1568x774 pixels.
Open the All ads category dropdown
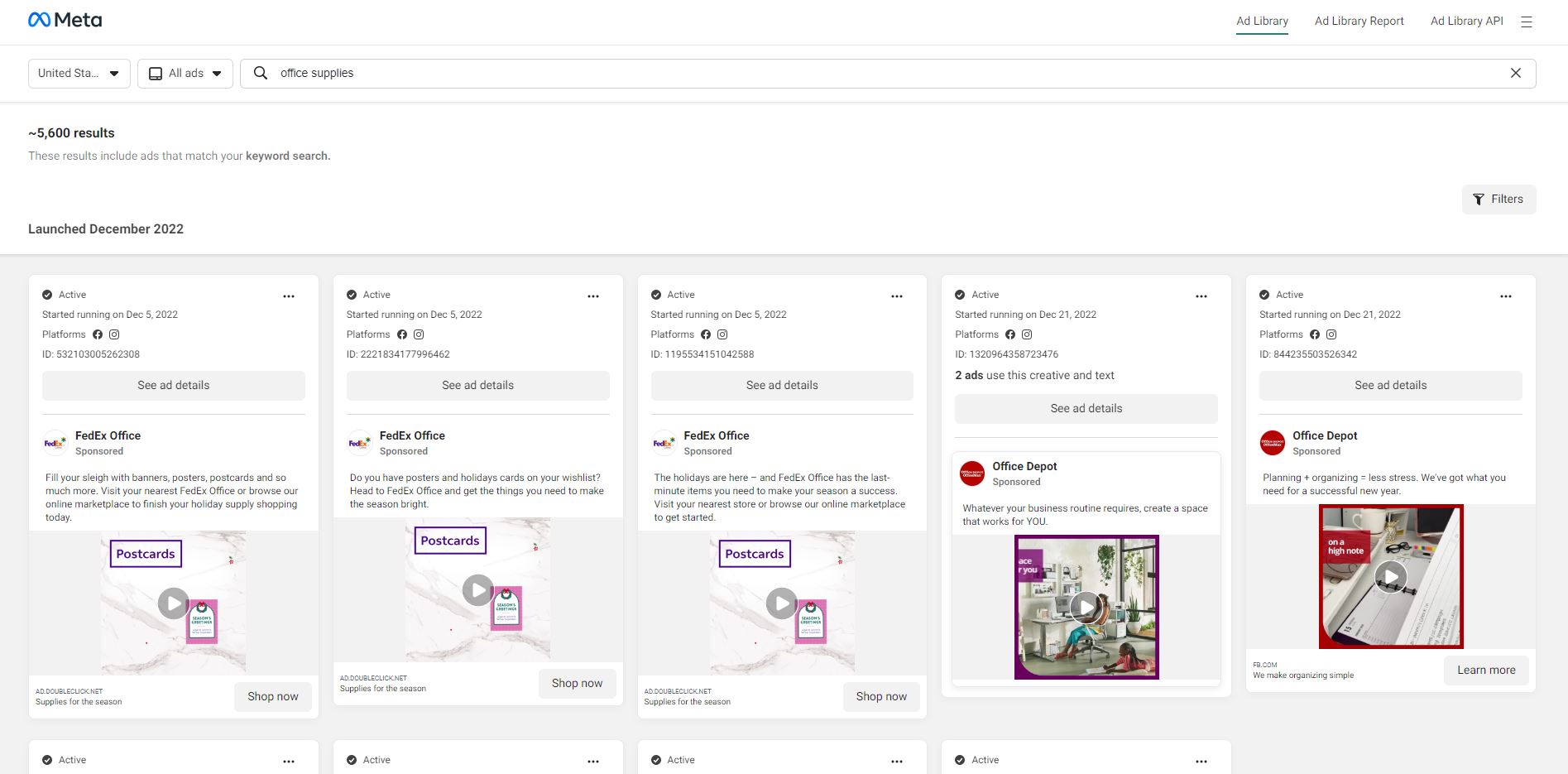click(x=185, y=73)
